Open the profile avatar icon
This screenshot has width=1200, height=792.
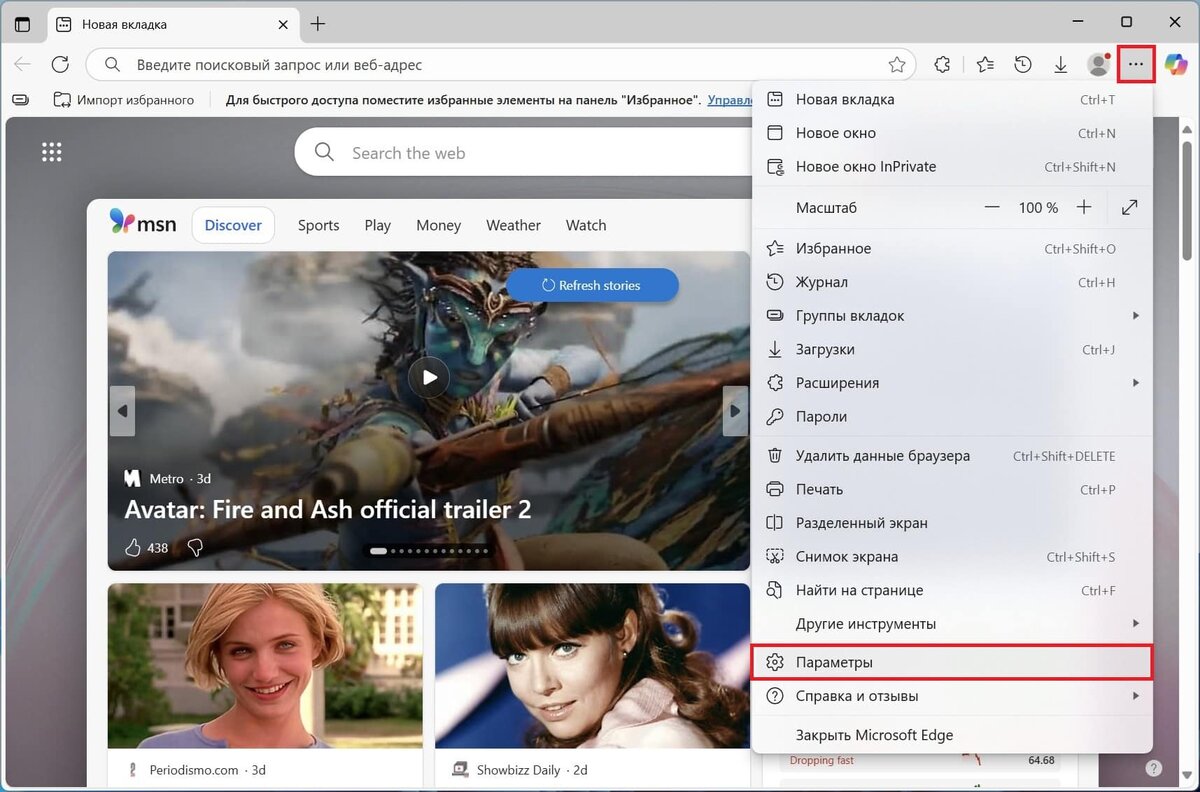pos(1098,65)
